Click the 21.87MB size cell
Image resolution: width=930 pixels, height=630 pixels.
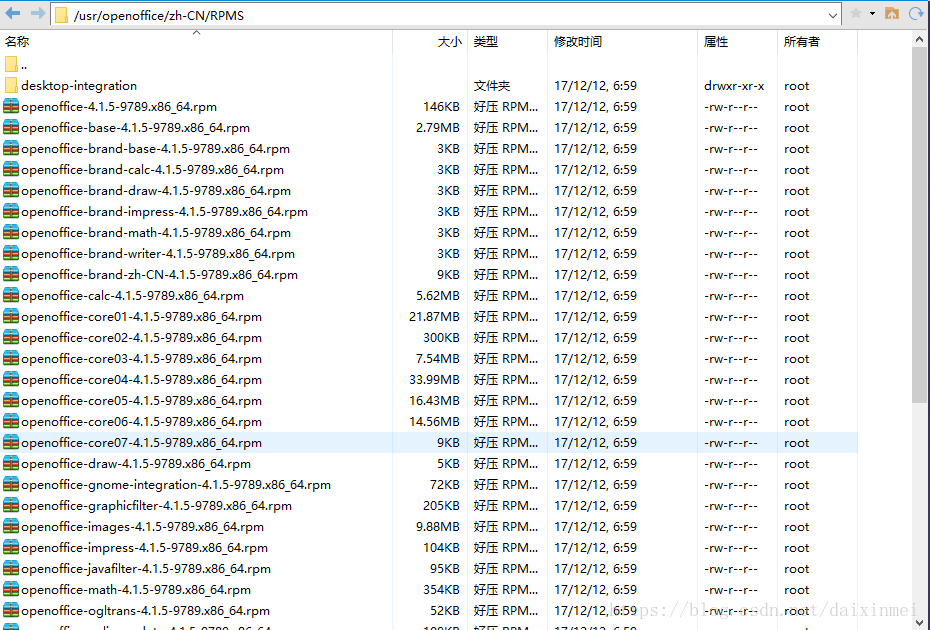click(x=434, y=317)
